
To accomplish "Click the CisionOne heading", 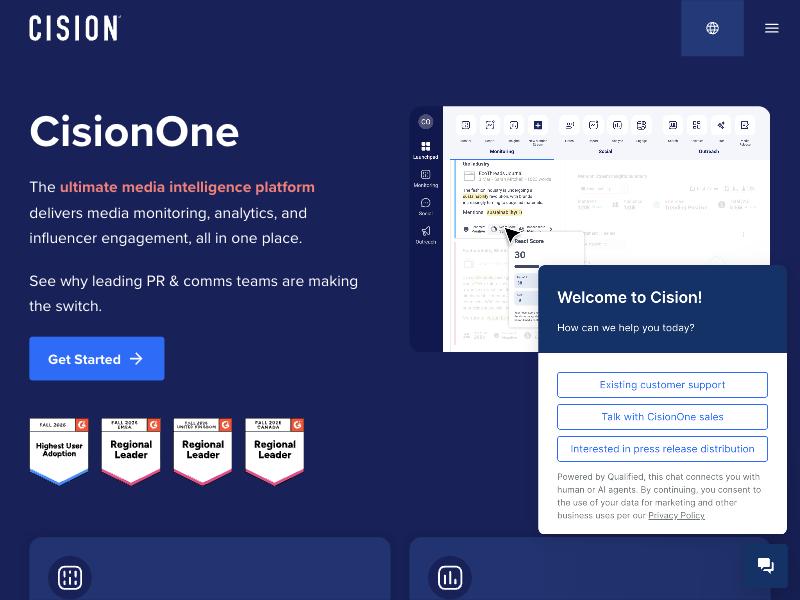I will pyautogui.click(x=134, y=132).
